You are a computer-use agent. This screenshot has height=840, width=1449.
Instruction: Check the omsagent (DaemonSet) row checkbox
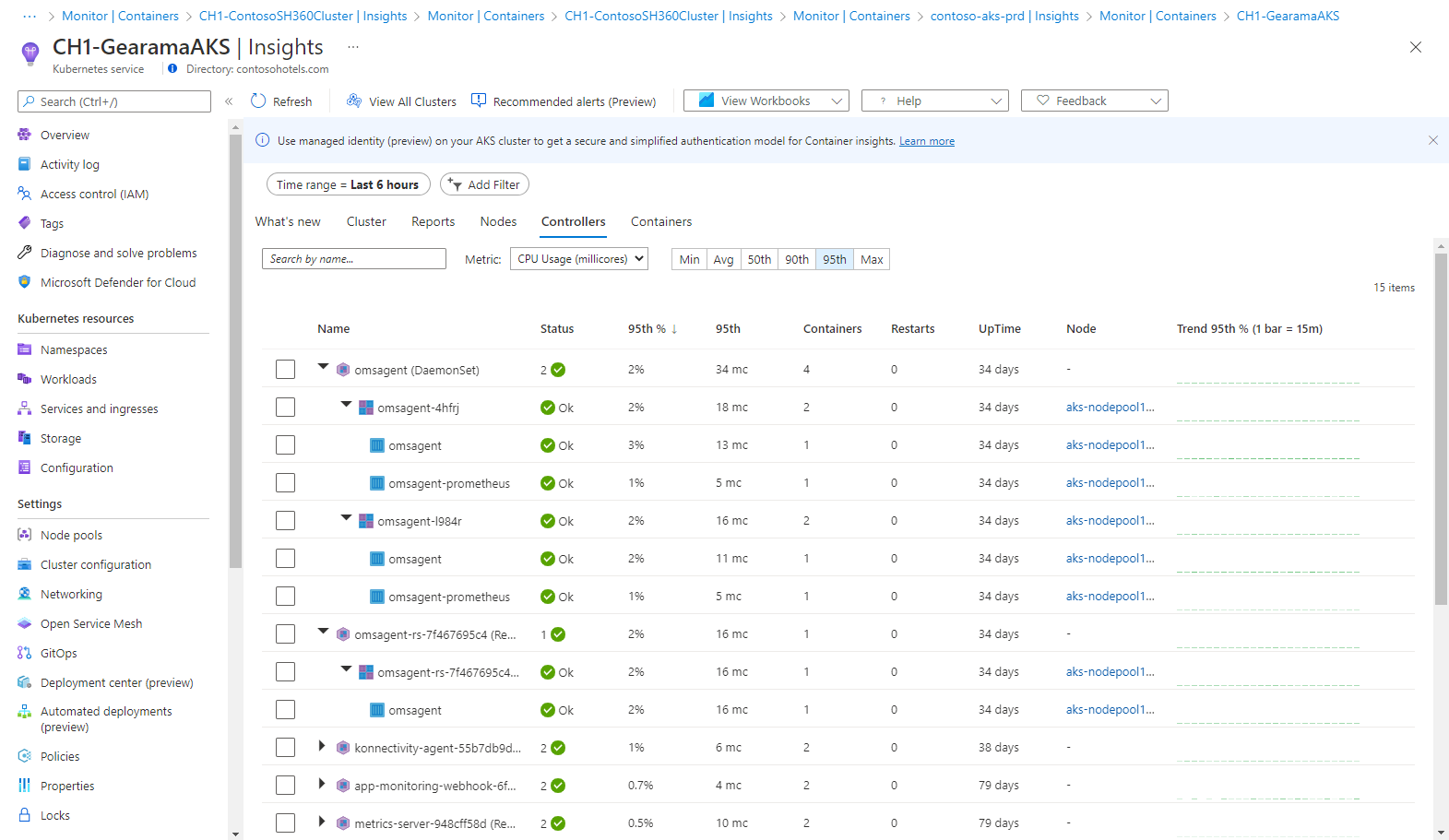285,370
